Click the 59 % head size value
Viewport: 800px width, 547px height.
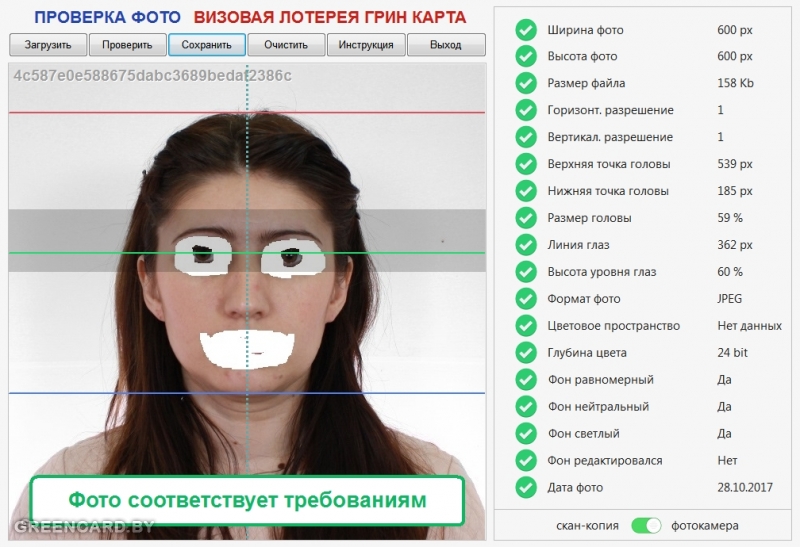730,218
